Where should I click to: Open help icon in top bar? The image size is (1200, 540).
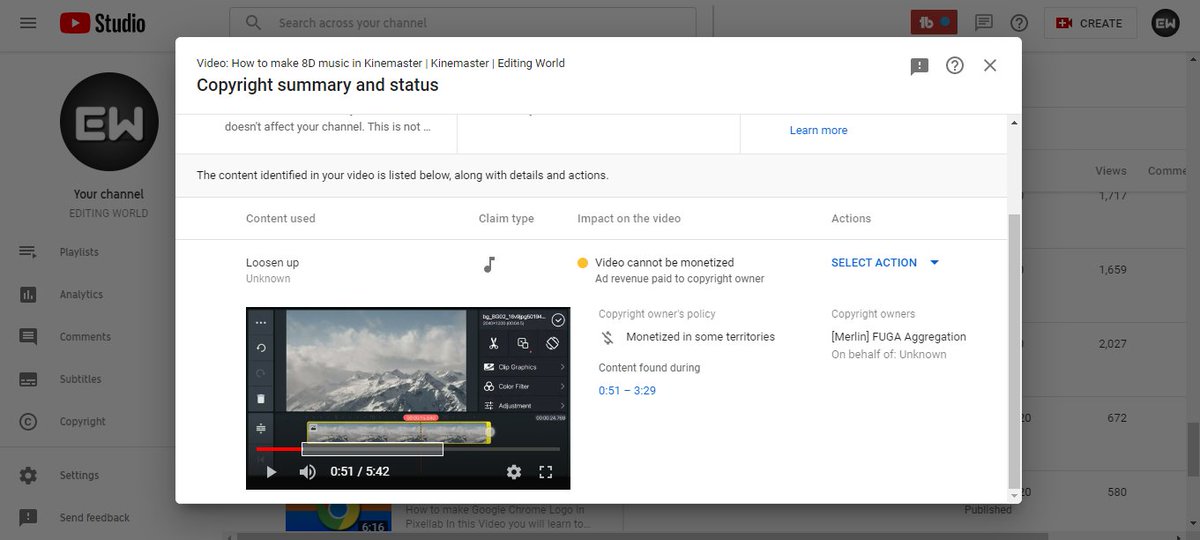(x=1019, y=22)
